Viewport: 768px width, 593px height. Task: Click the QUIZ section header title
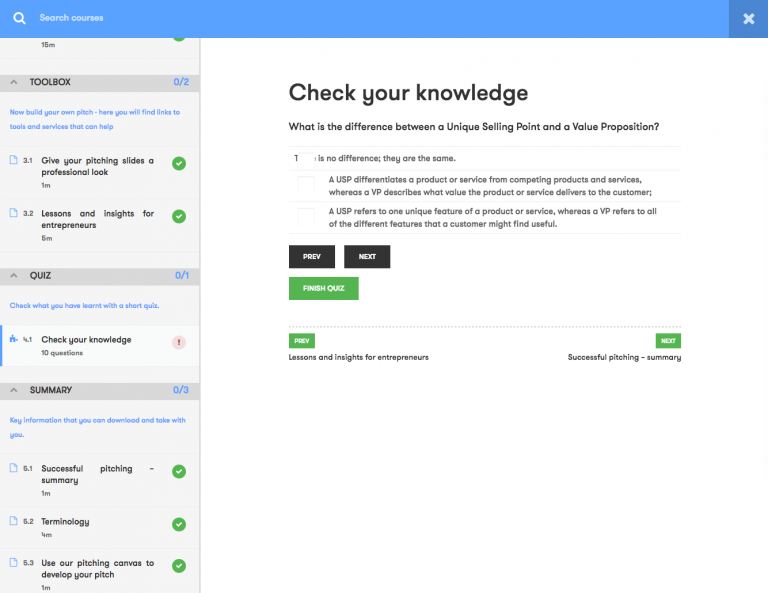coord(40,275)
